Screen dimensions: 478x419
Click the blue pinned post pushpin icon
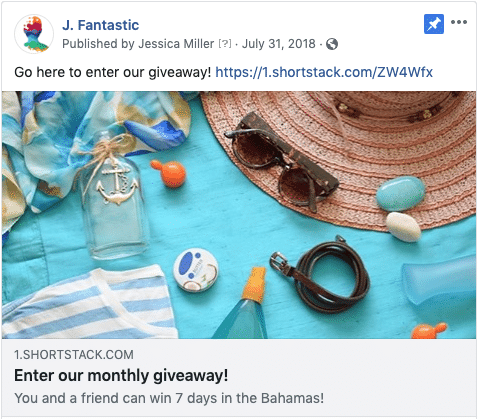(x=434, y=24)
